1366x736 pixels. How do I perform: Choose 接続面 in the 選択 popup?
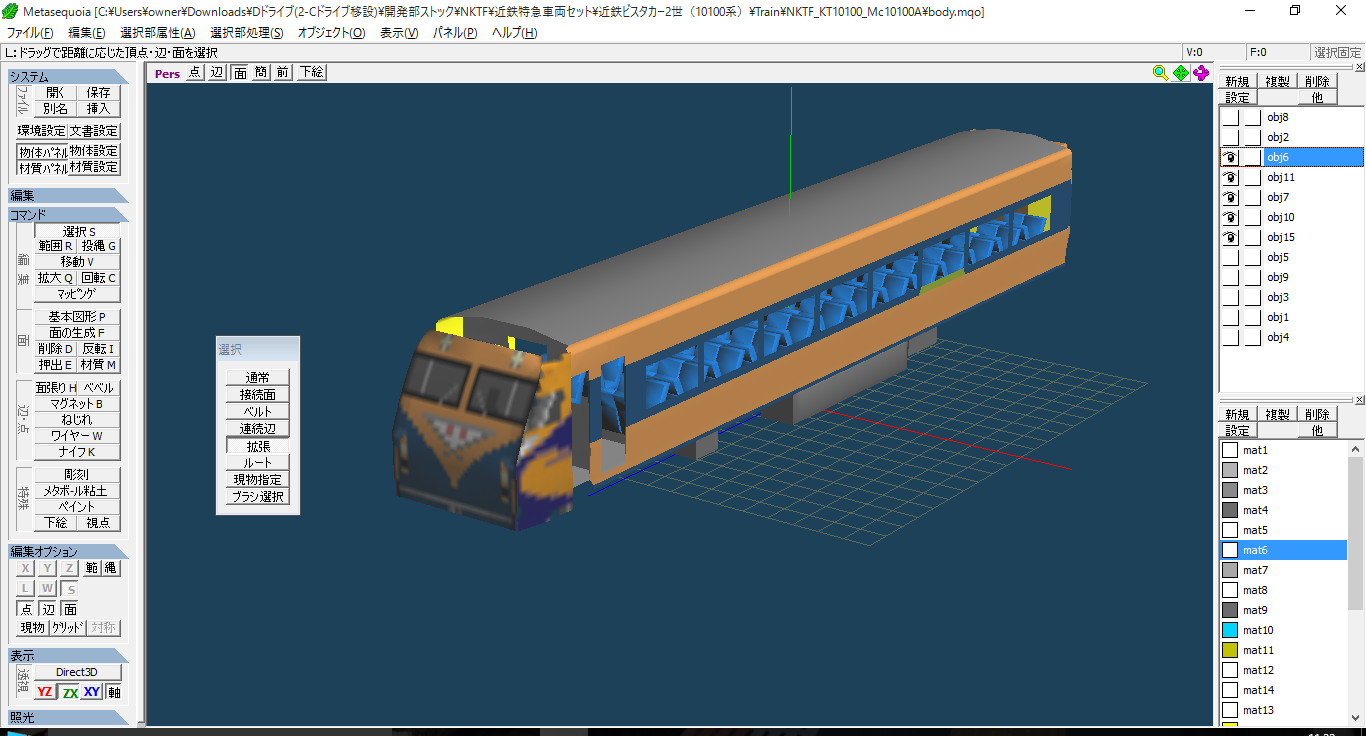(258, 395)
